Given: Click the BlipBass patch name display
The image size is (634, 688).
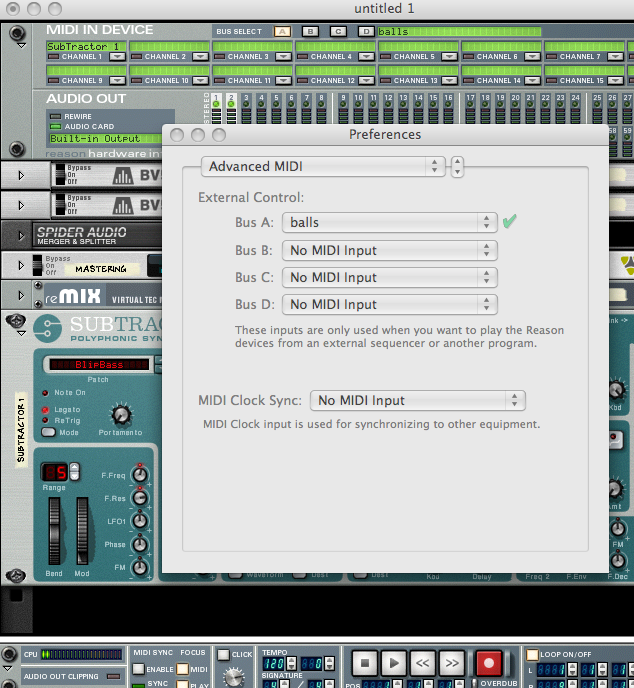Looking at the screenshot, I should coord(99,365).
